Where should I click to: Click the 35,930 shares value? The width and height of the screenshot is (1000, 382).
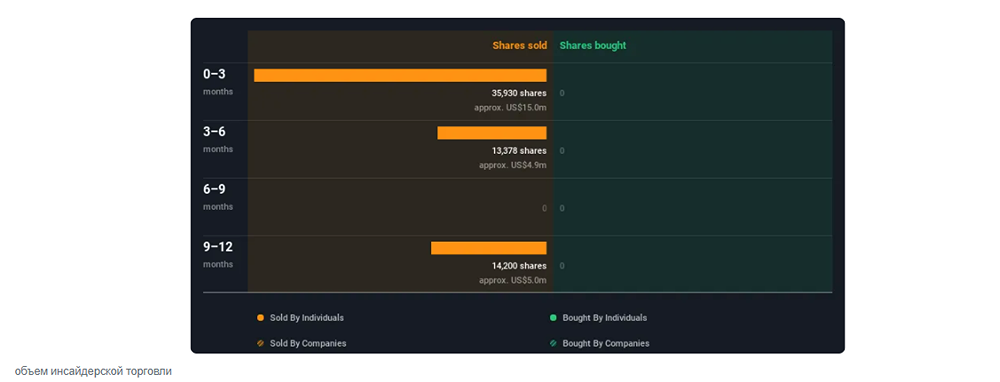click(519, 93)
